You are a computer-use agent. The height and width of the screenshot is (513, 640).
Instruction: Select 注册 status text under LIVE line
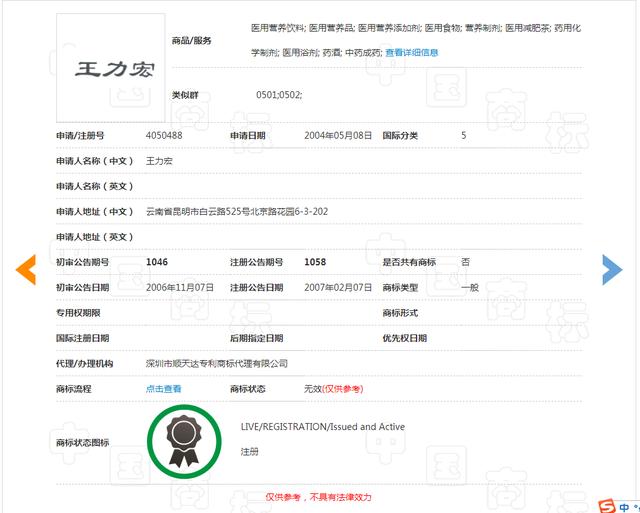(x=249, y=452)
